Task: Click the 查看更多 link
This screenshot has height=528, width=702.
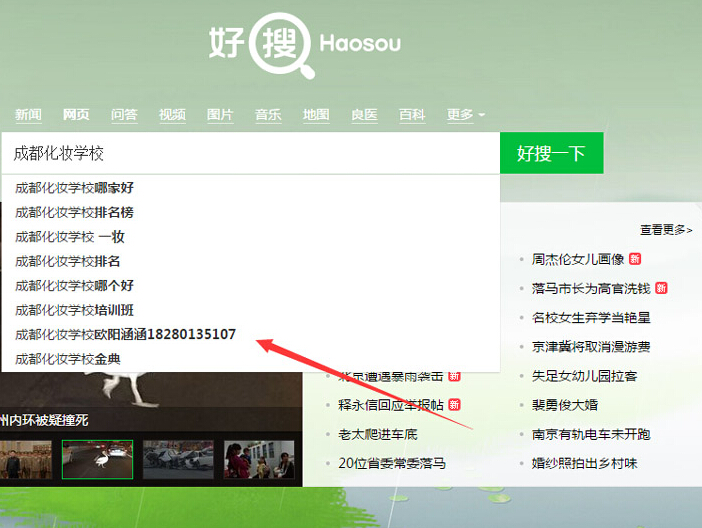Action: [x=666, y=230]
